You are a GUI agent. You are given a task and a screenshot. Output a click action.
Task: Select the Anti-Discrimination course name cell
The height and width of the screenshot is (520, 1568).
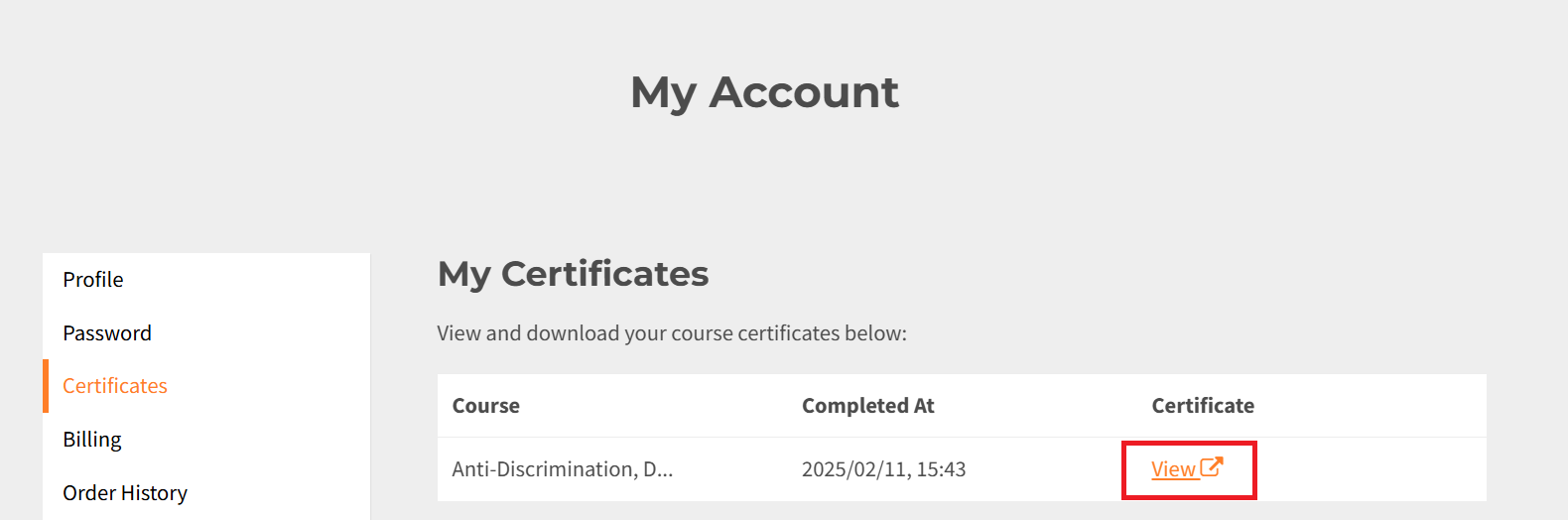pyautogui.click(x=563, y=469)
